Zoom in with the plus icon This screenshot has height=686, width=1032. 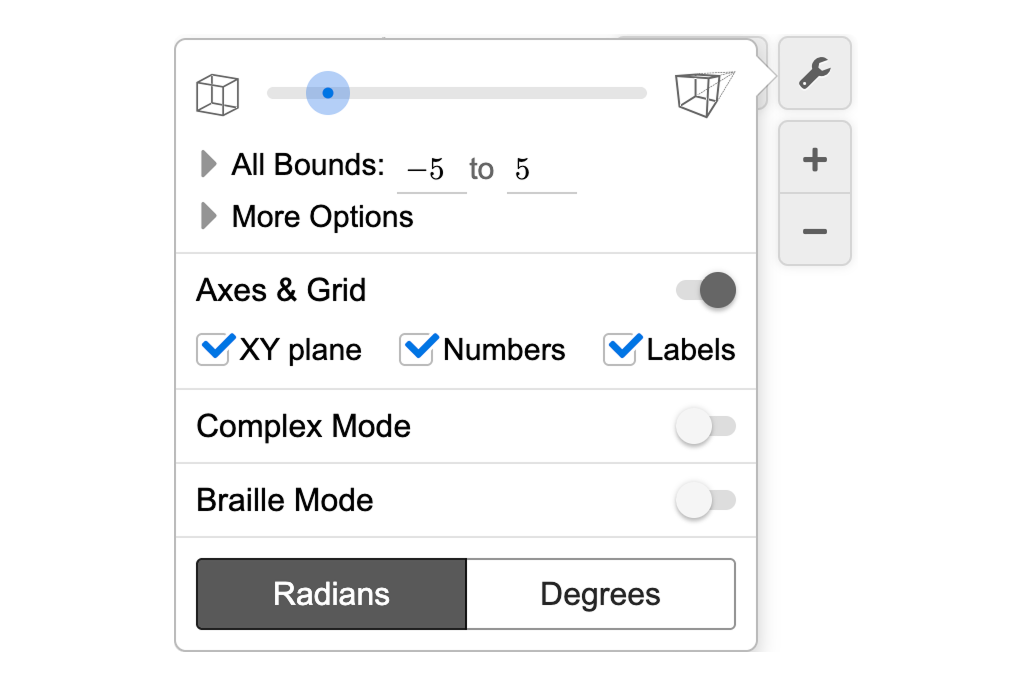814,157
